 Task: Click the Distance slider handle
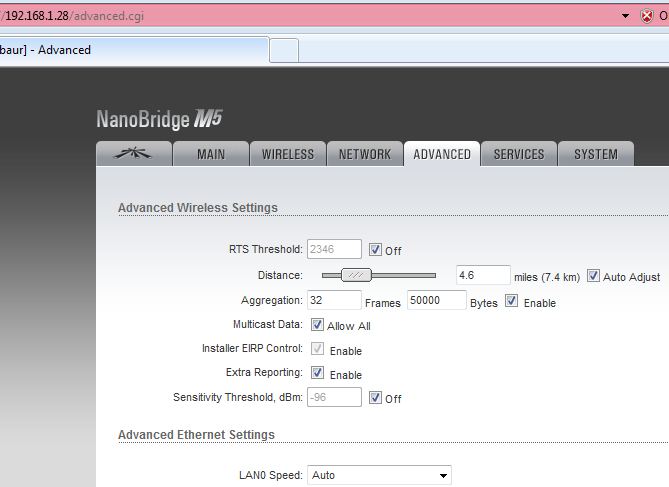356,275
